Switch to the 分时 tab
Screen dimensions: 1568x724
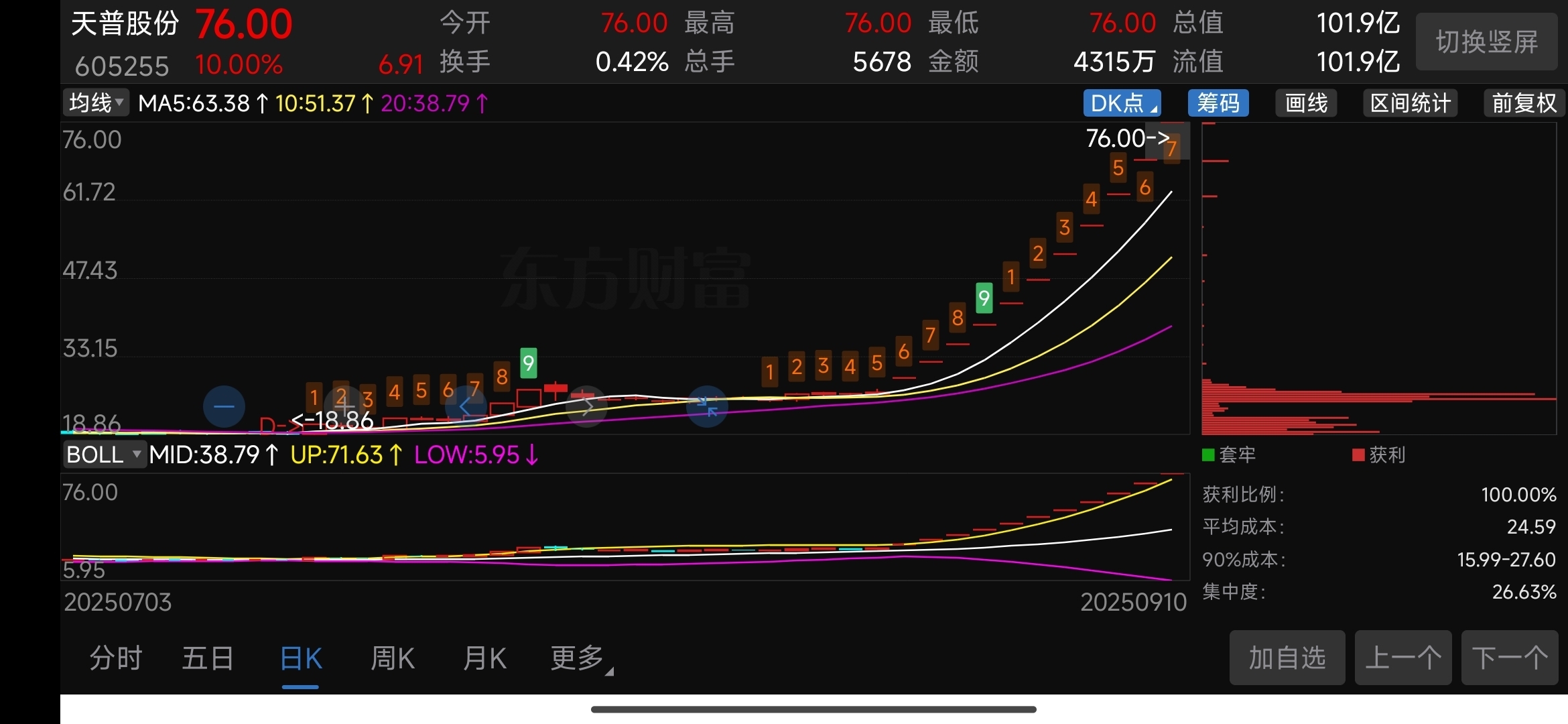pyautogui.click(x=116, y=659)
